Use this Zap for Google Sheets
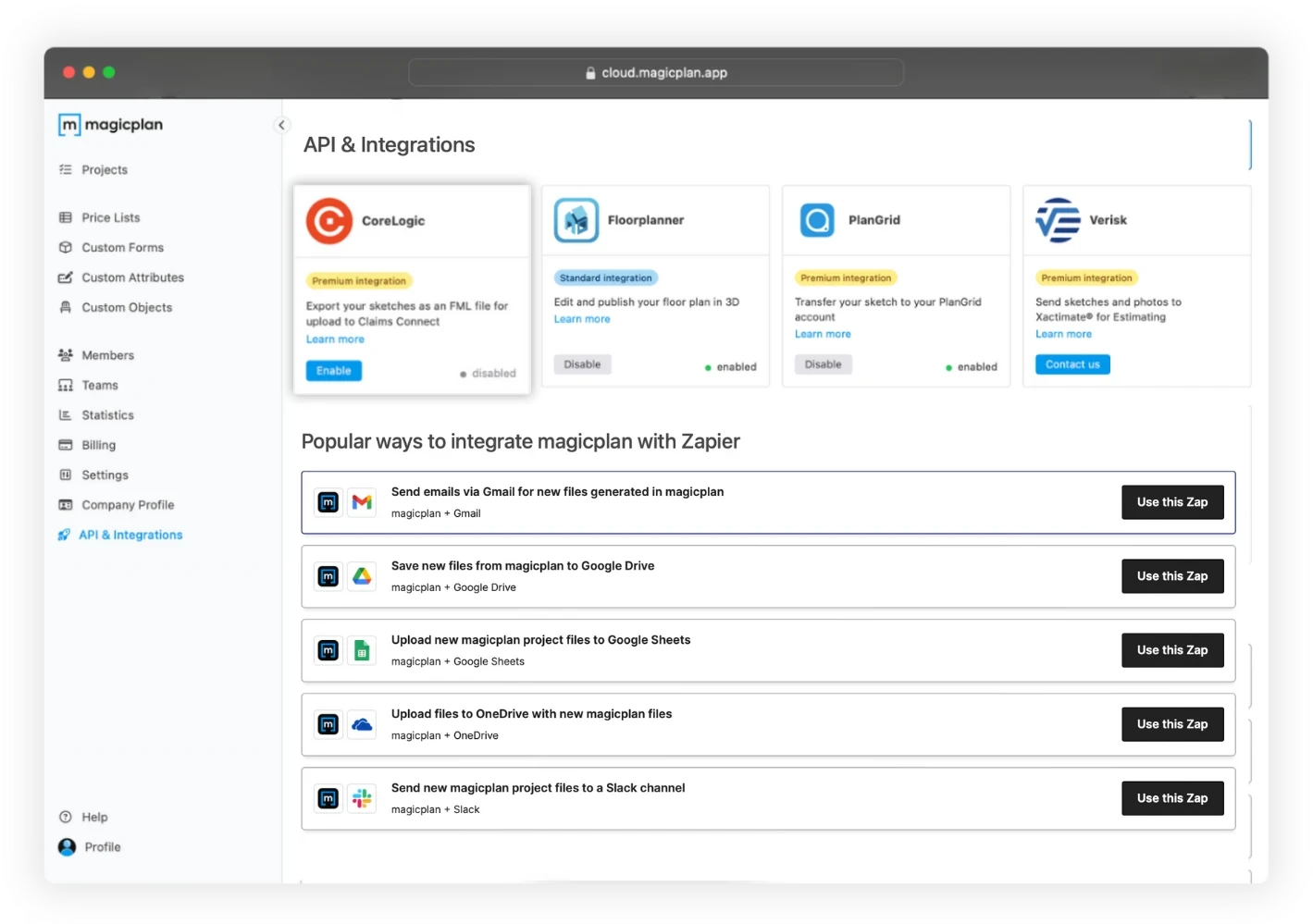The height and width of the screenshot is (924, 1313). pos(1172,650)
